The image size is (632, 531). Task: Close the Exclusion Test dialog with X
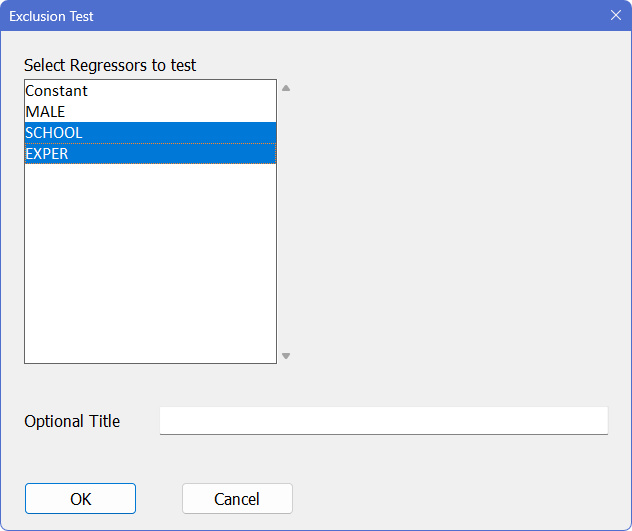(615, 15)
